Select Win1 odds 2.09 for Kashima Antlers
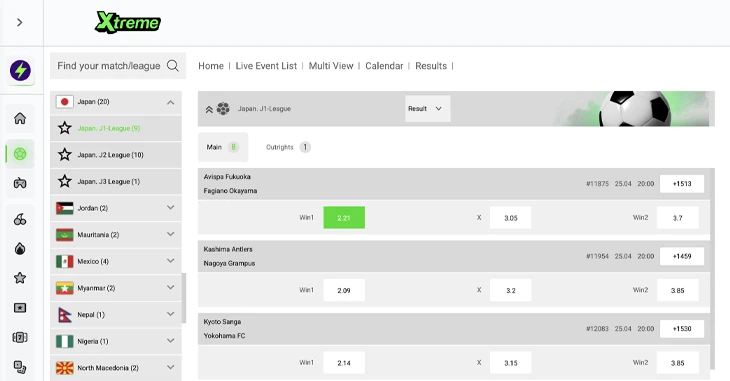 (x=344, y=290)
